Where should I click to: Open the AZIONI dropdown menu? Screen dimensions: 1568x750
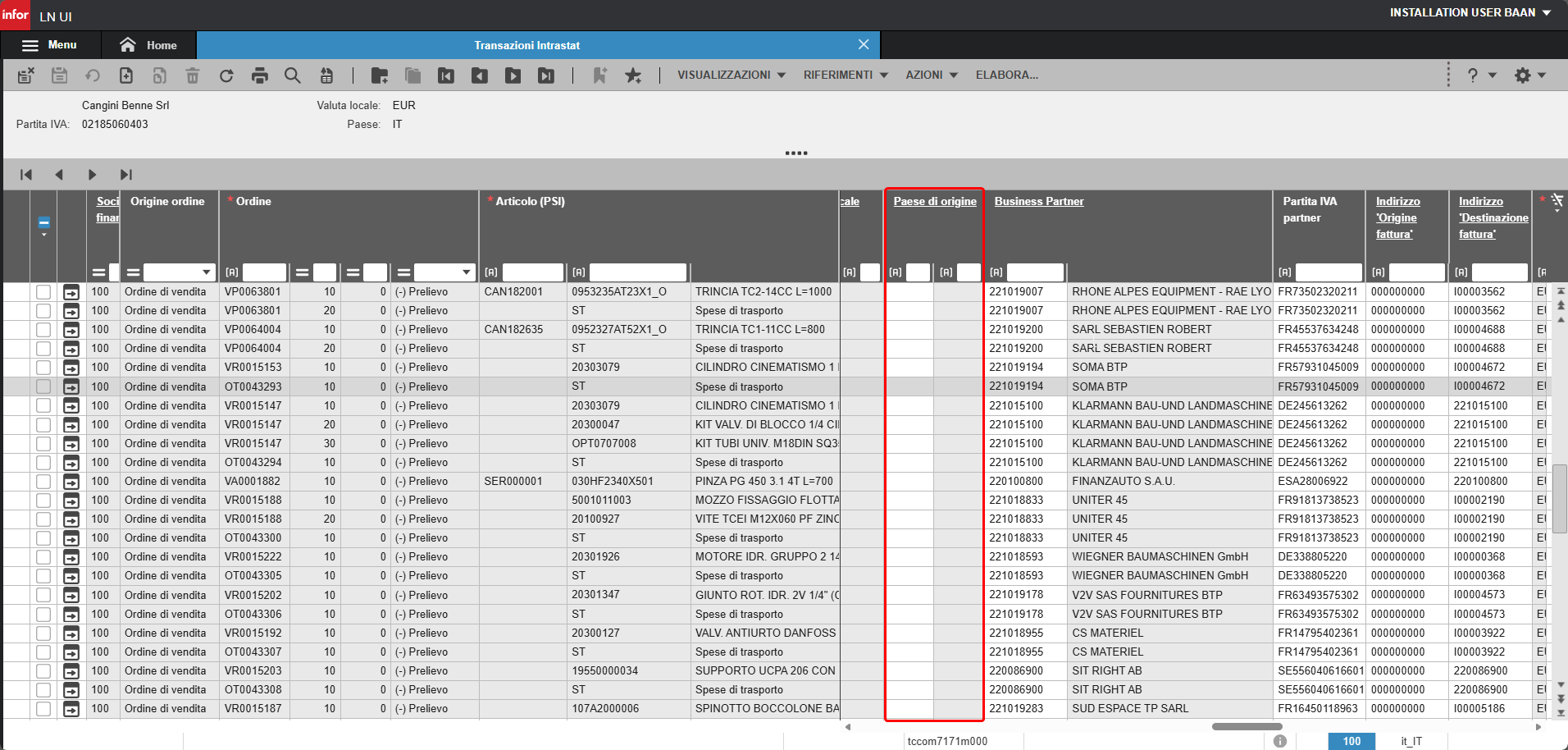(x=932, y=75)
